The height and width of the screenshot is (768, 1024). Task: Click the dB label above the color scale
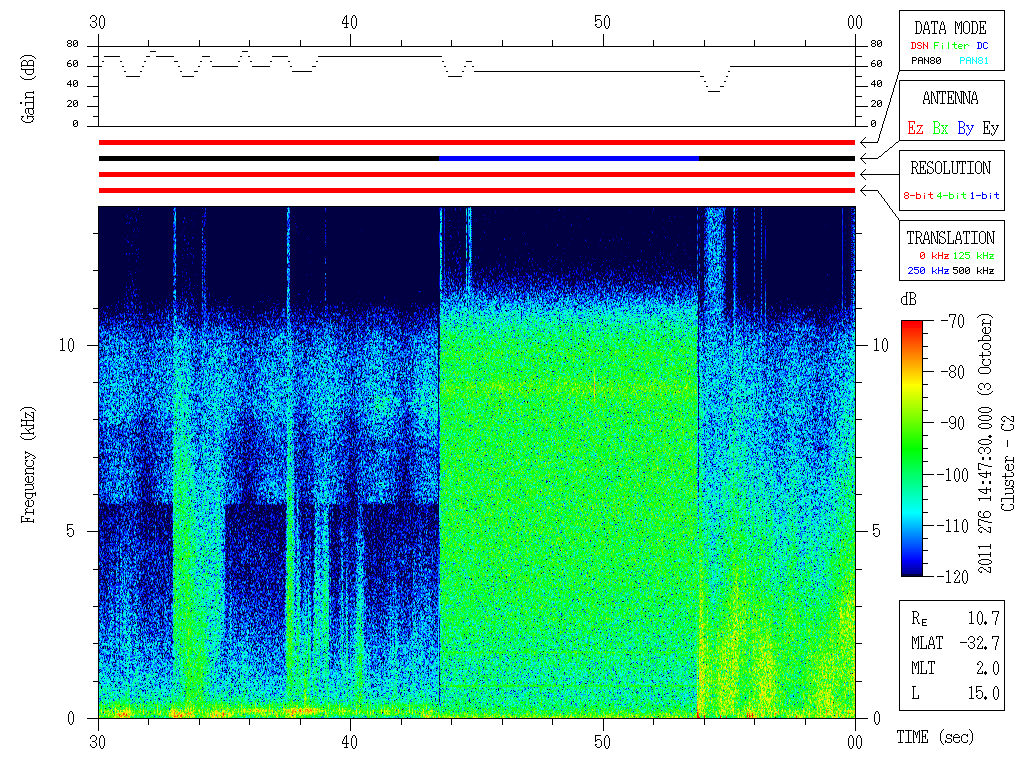908,300
